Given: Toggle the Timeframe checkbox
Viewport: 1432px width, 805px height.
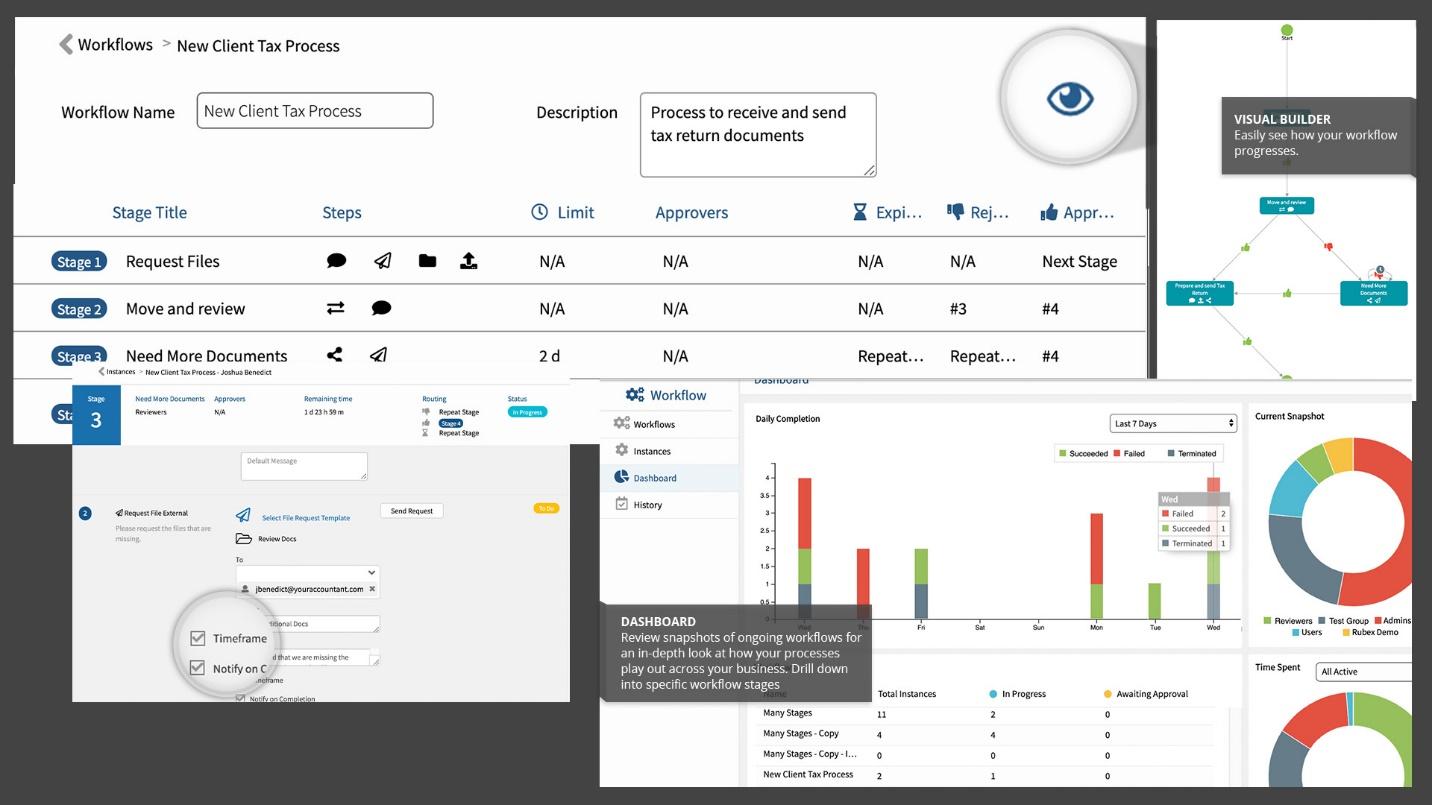Looking at the screenshot, I should (197, 638).
